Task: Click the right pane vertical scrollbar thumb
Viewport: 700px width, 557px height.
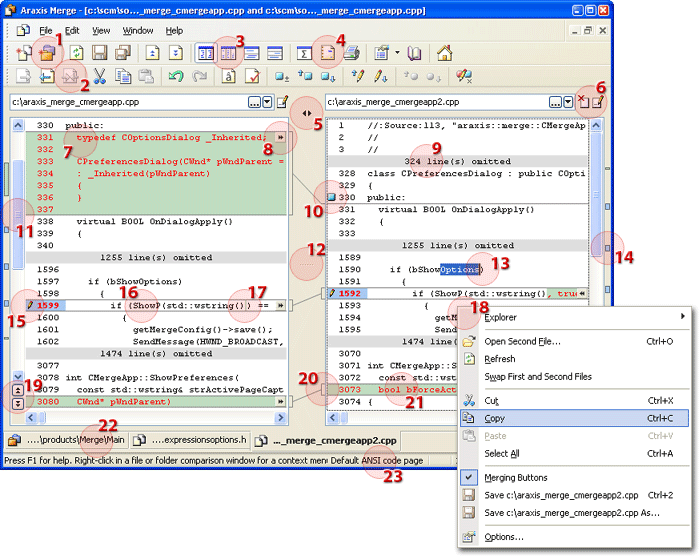Action: (x=596, y=194)
